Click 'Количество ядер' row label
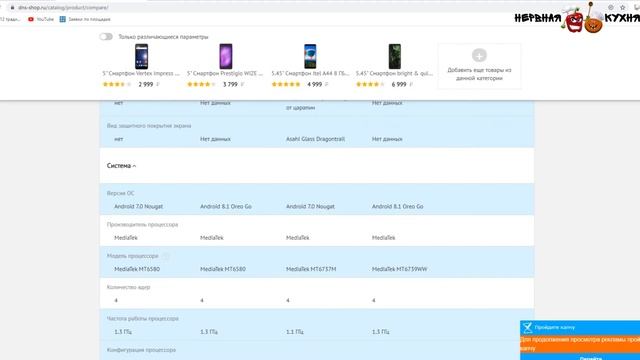 (129, 287)
